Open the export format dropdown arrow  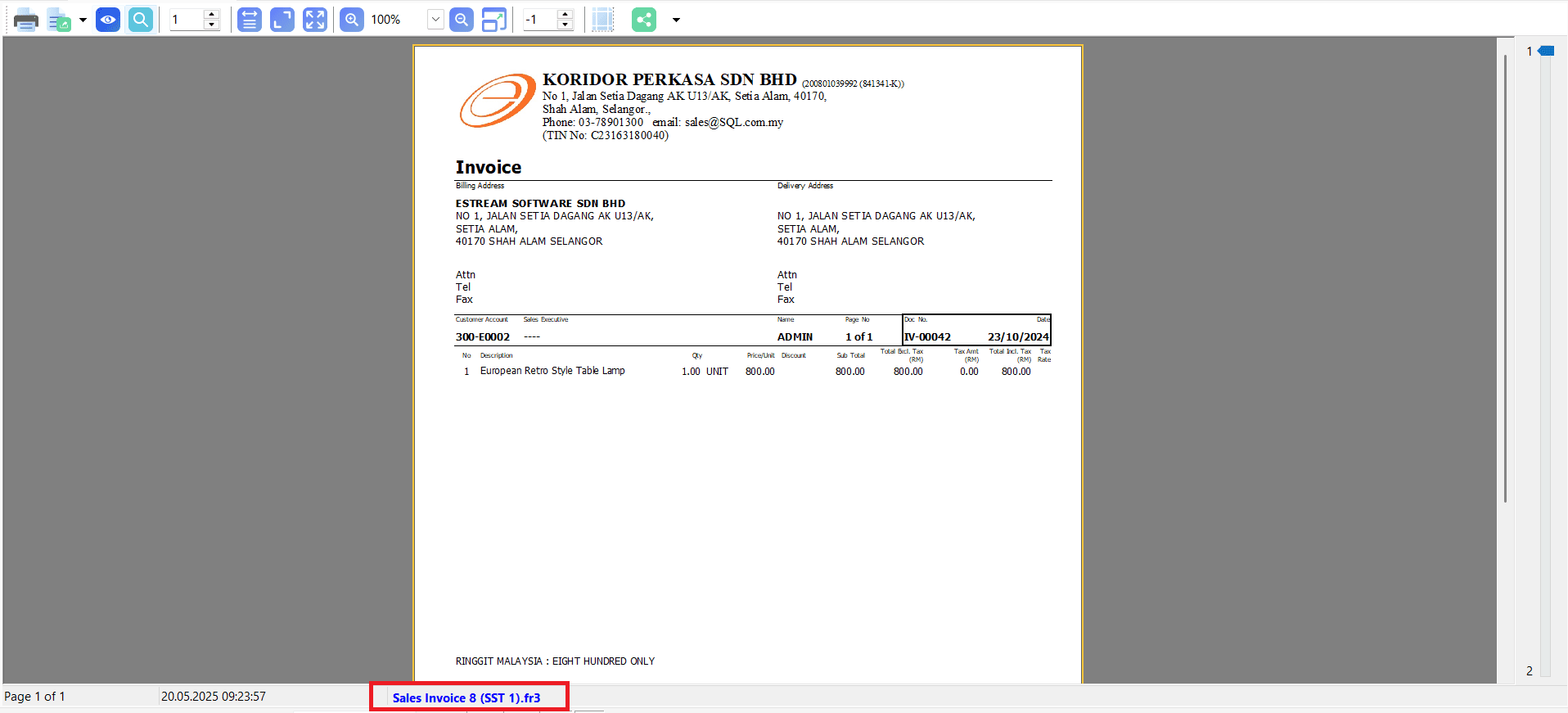click(83, 20)
